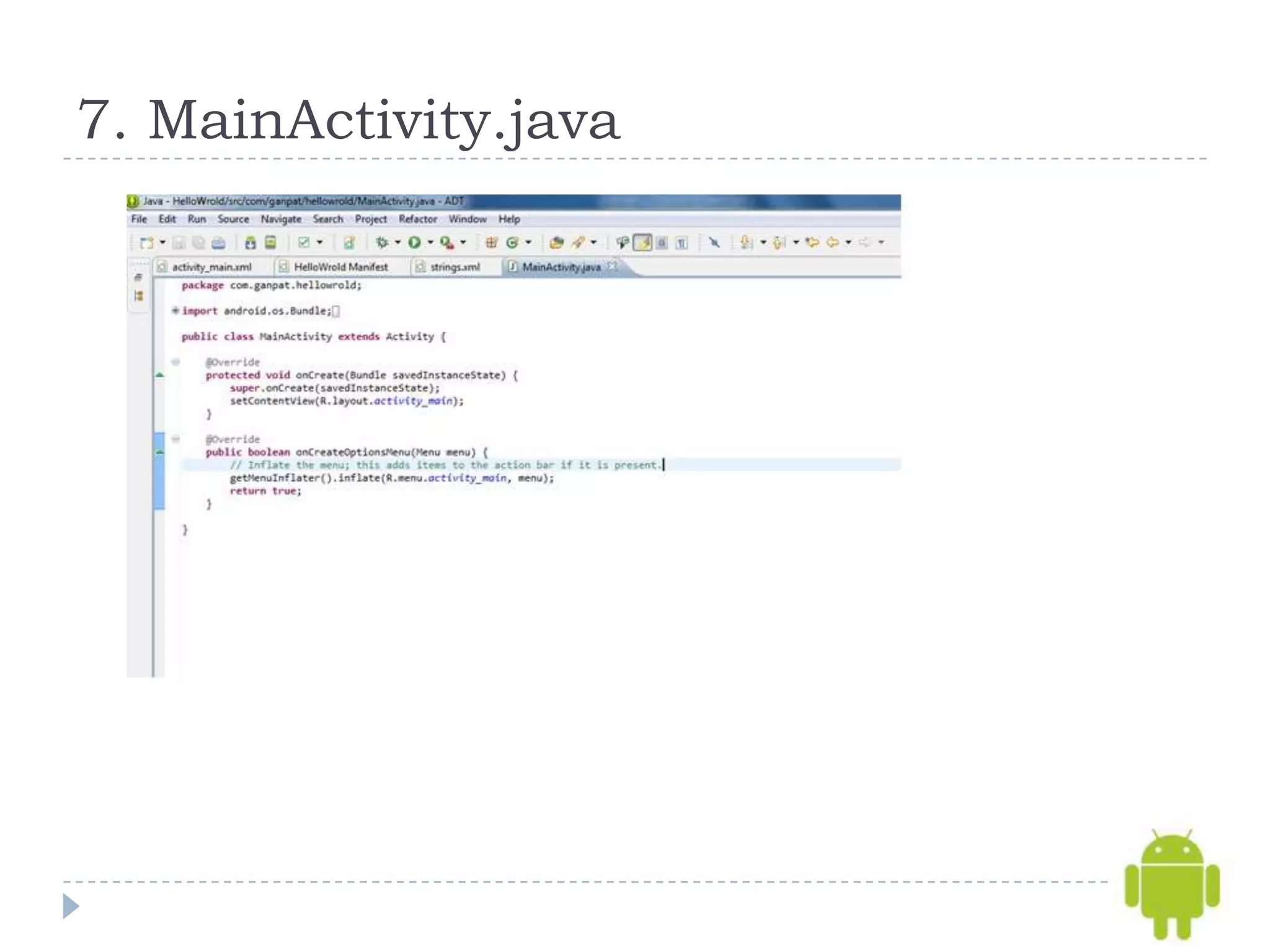Screen dimensions: 1270x952
Task: Expand the Debug configurations dropdown arrow
Action: pos(397,242)
